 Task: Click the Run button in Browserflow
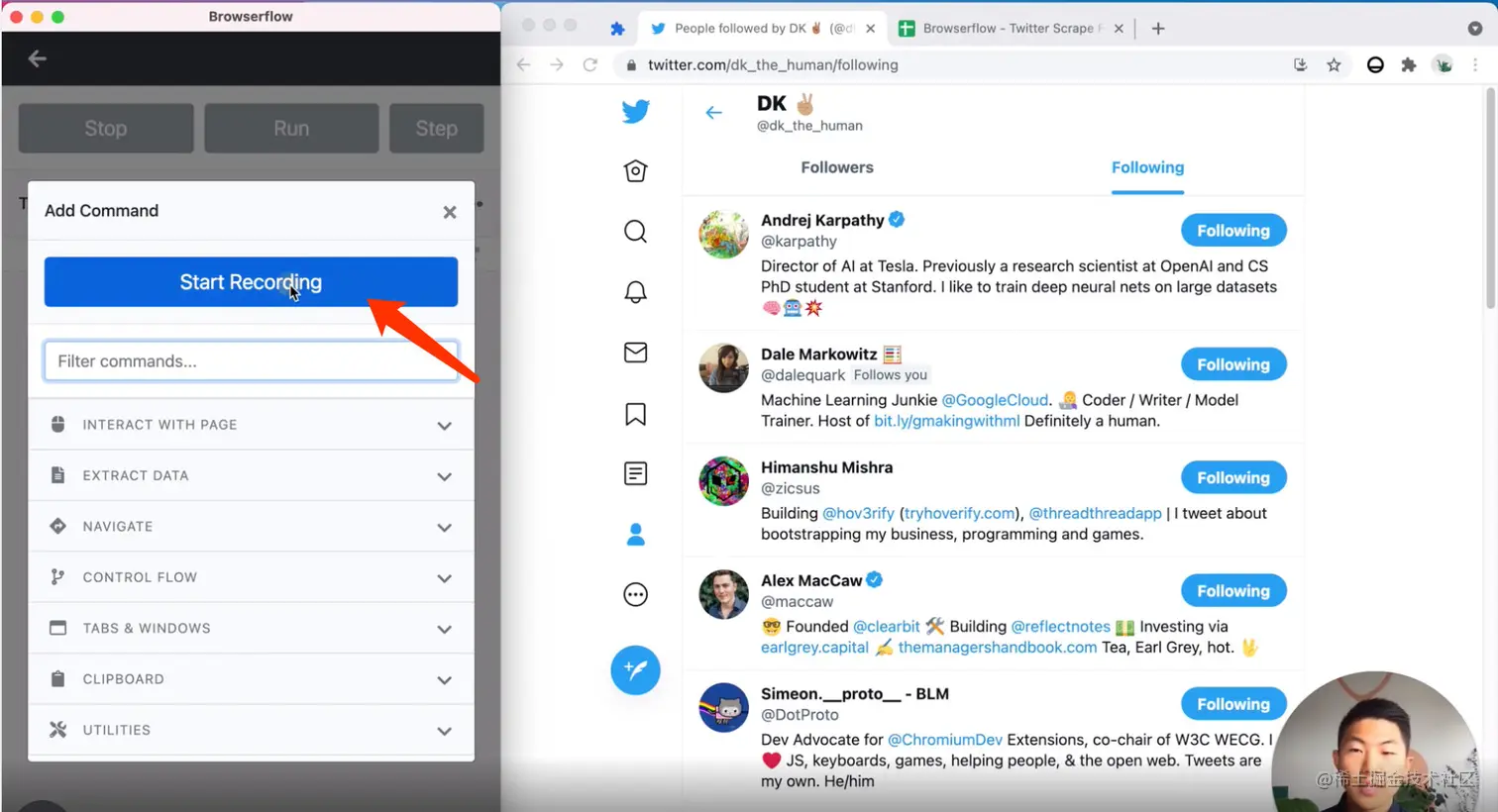tap(291, 129)
